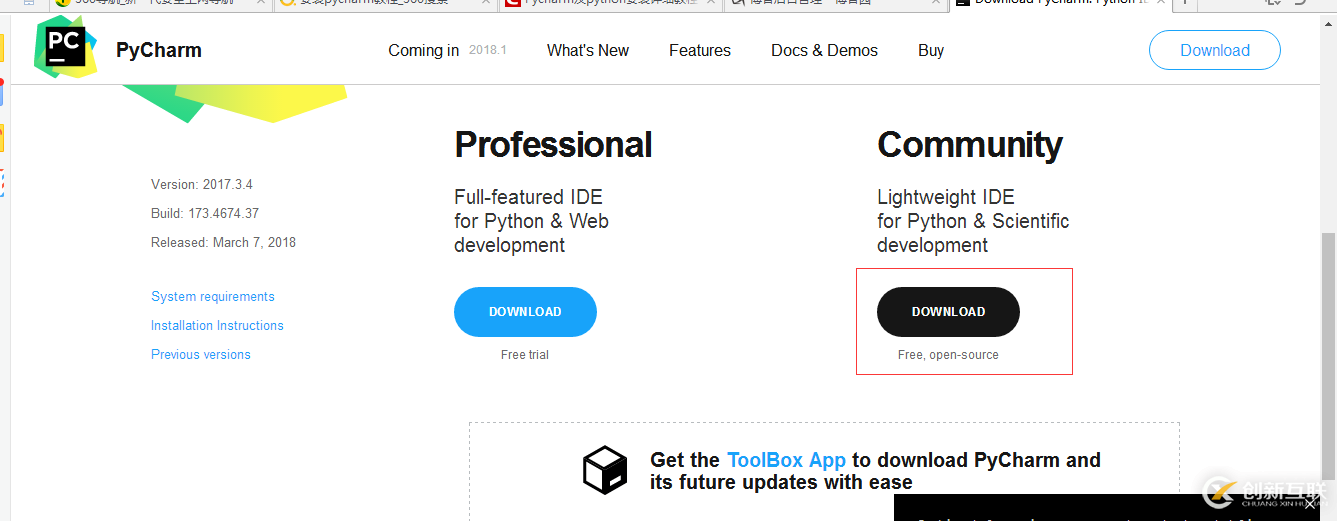Viewport: 1337px width, 521px height.
Task: Click the 'Released: March 7, 2018' text
Action: click(224, 243)
